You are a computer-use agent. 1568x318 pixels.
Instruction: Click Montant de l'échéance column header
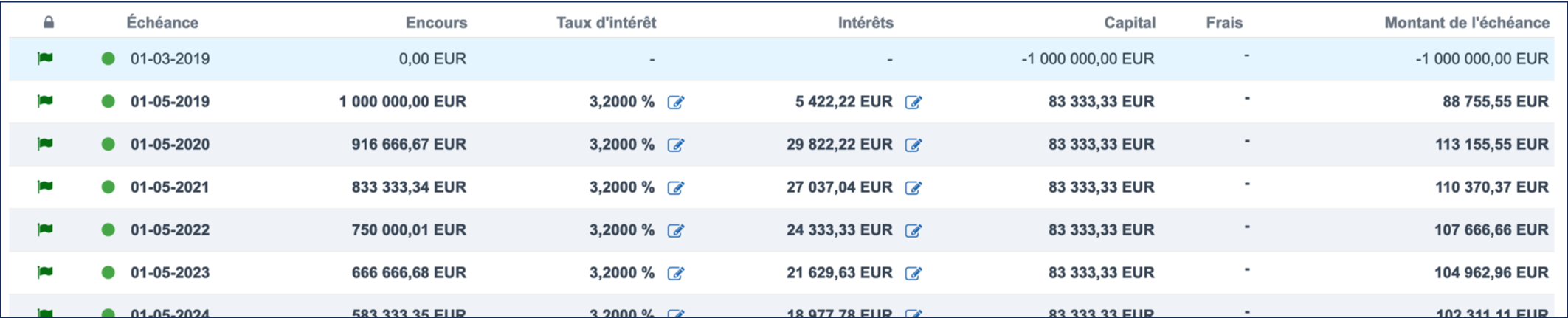(1466, 23)
